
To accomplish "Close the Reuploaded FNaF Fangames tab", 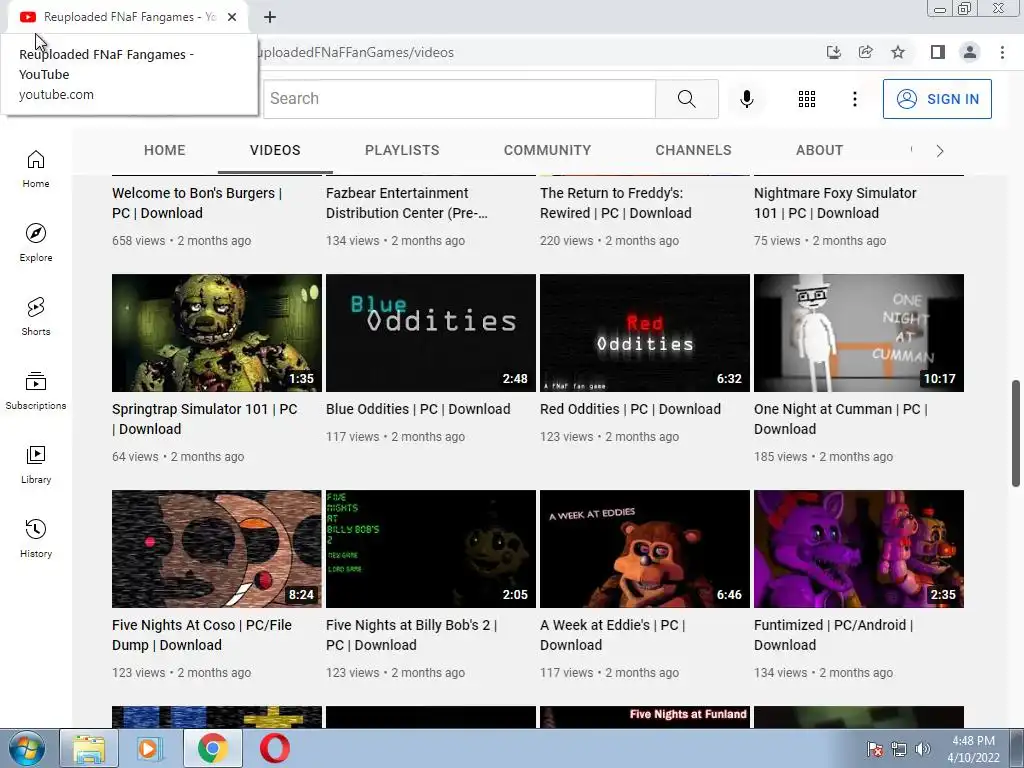I will tap(232, 17).
